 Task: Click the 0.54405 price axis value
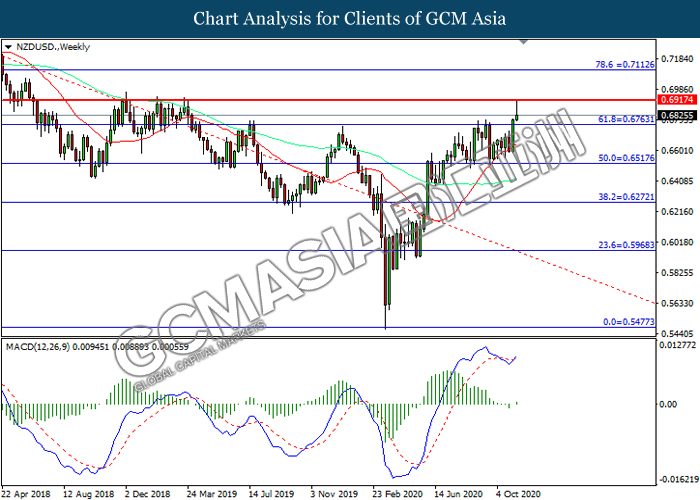click(677, 334)
